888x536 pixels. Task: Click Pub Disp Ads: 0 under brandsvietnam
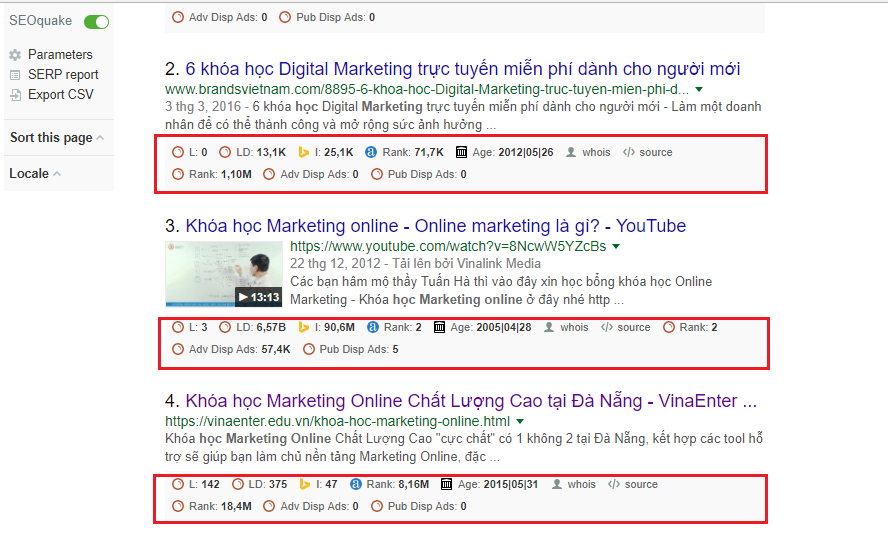coord(419,174)
